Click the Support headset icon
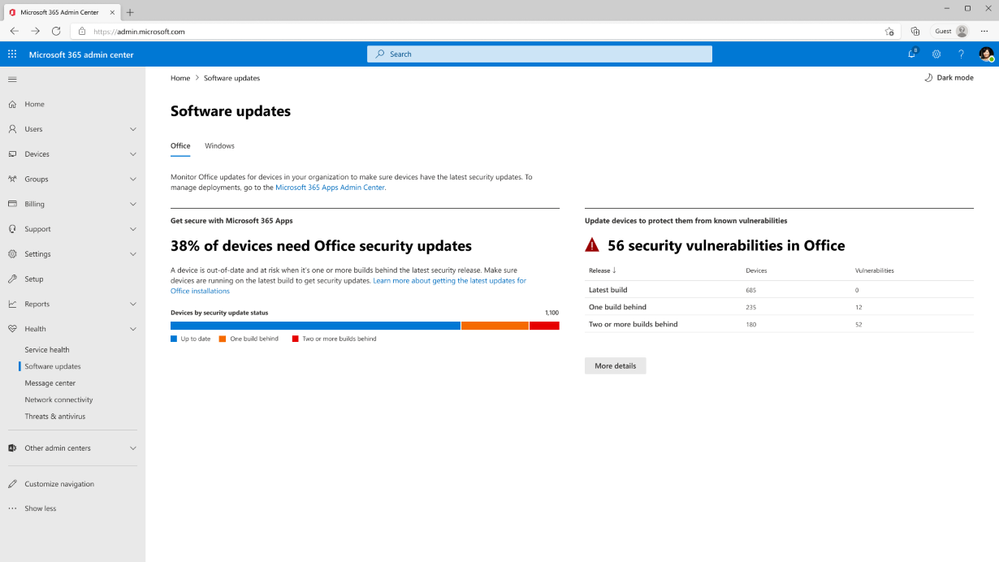This screenshot has height=562, width=999. coord(12,229)
